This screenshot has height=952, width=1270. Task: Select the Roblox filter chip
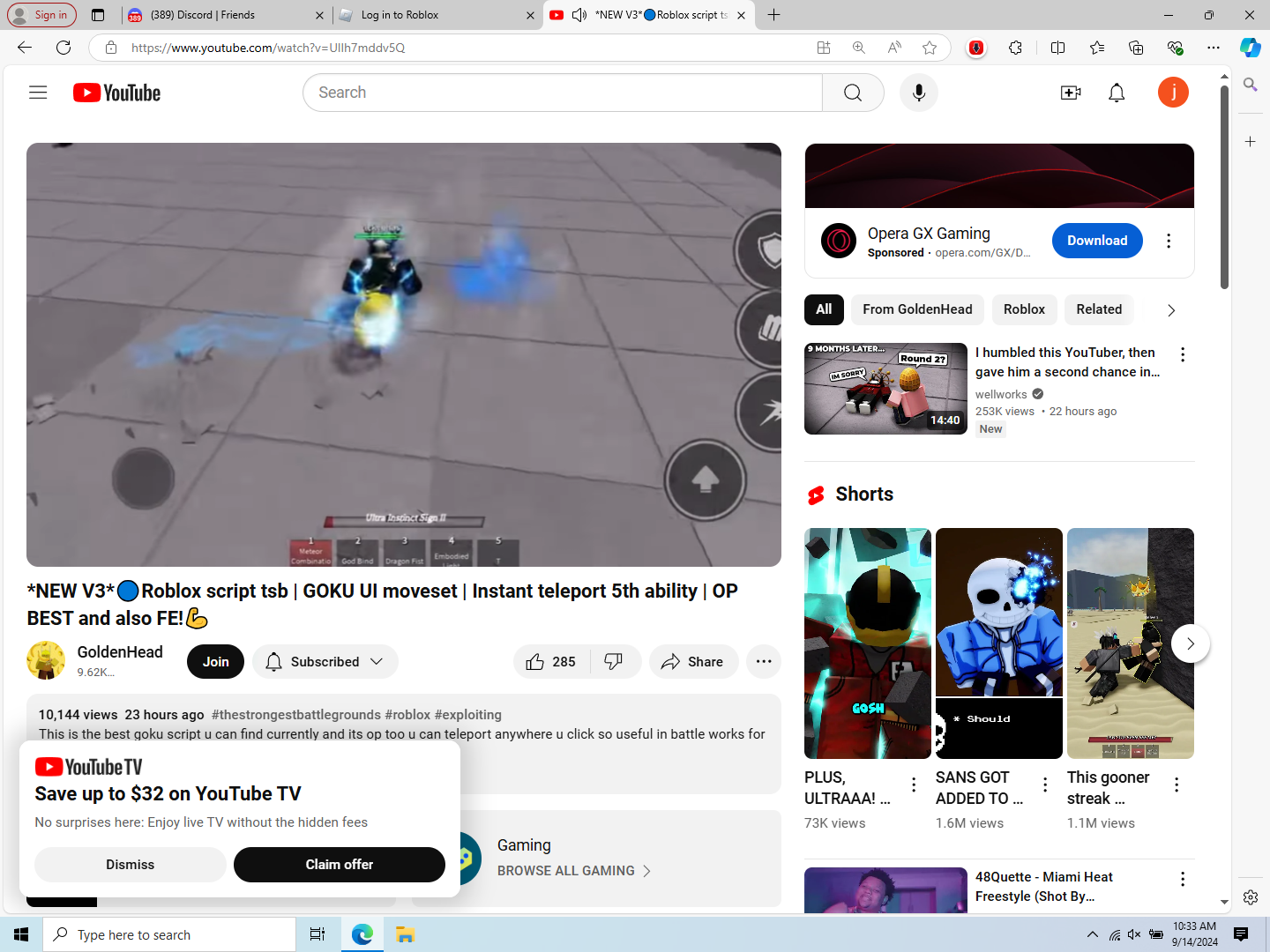1024,309
